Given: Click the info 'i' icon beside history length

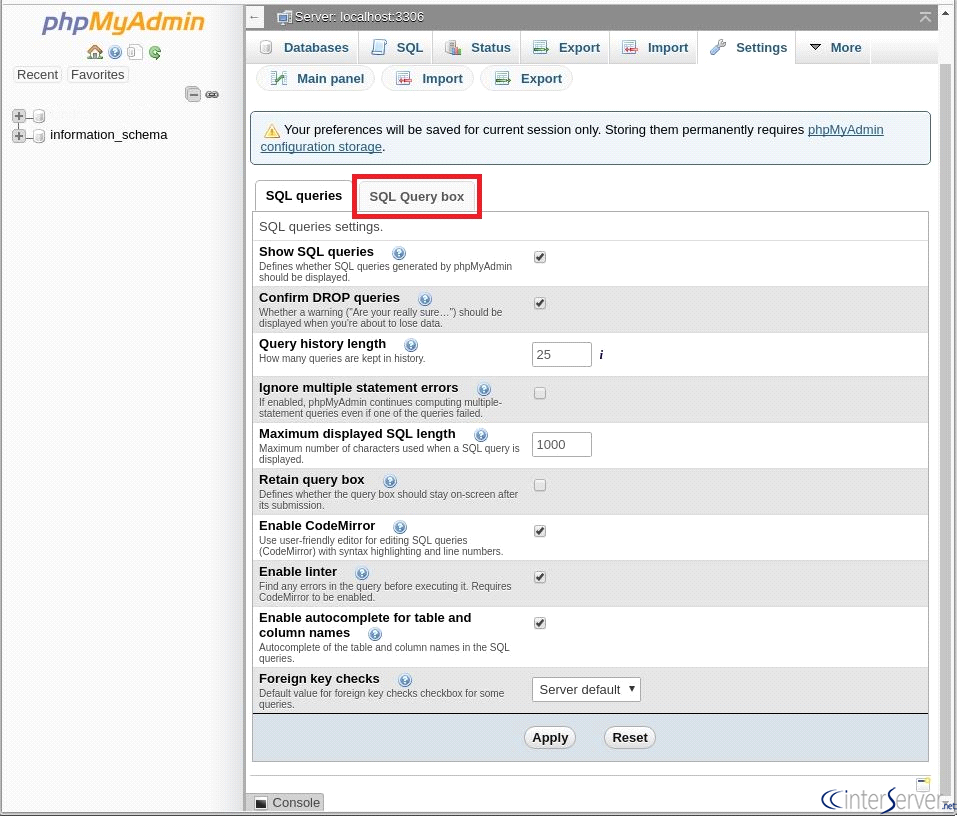Looking at the screenshot, I should tap(601, 355).
